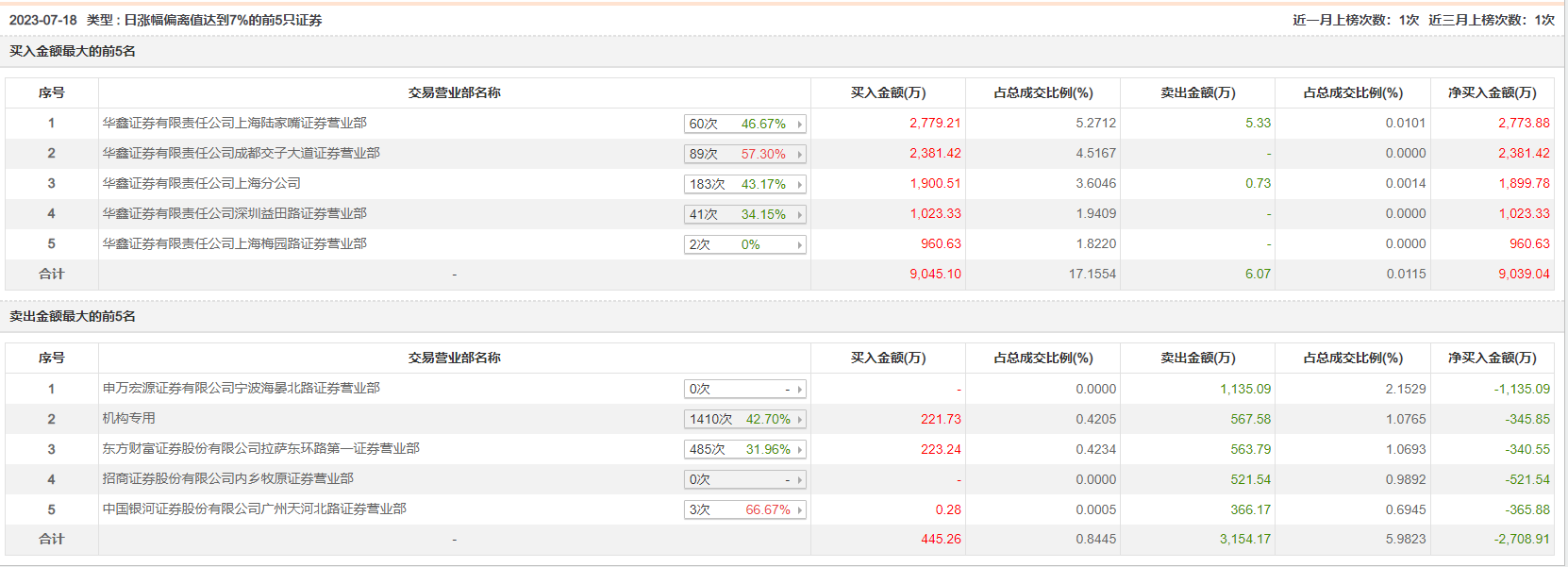Click 卖出金额(万) header in sell table

(1197, 358)
